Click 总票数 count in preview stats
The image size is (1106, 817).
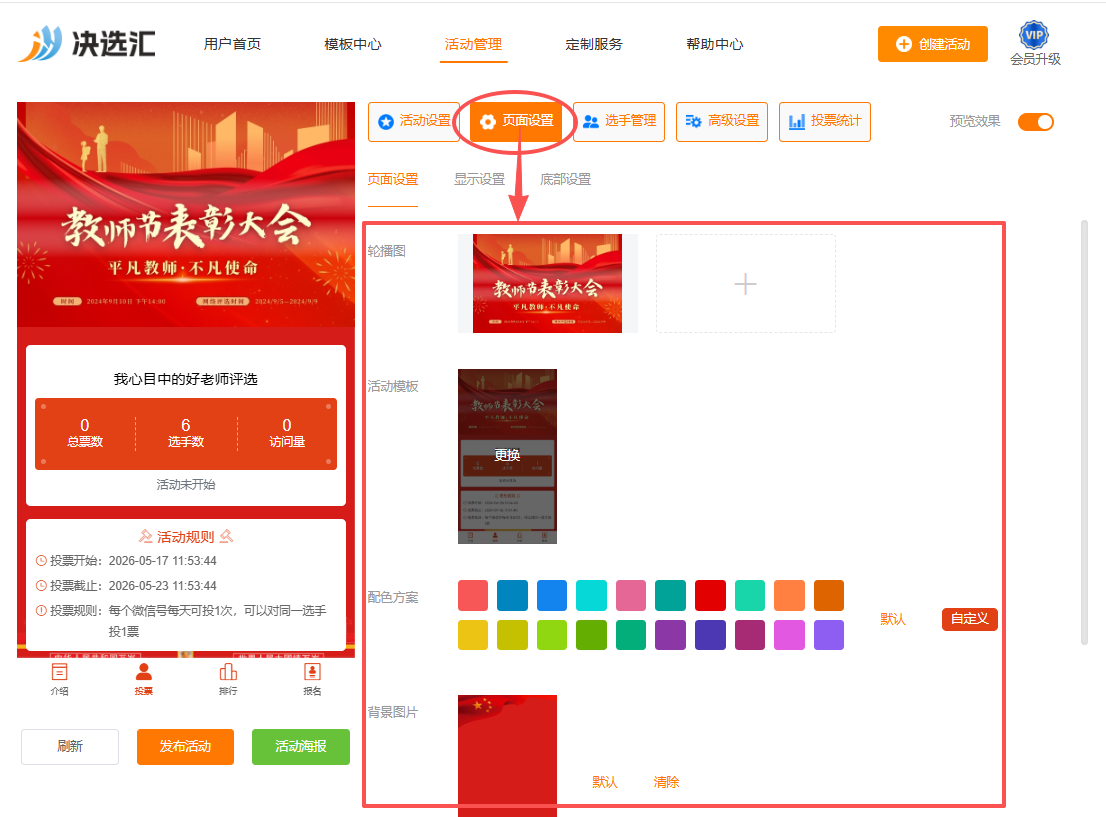click(x=85, y=433)
